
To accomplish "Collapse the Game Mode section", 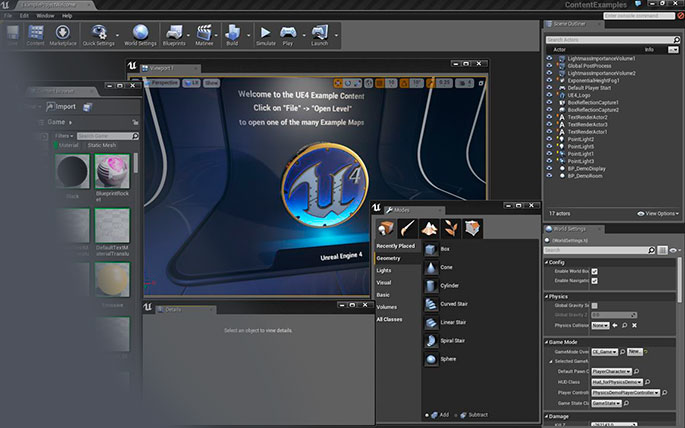I will (x=547, y=342).
